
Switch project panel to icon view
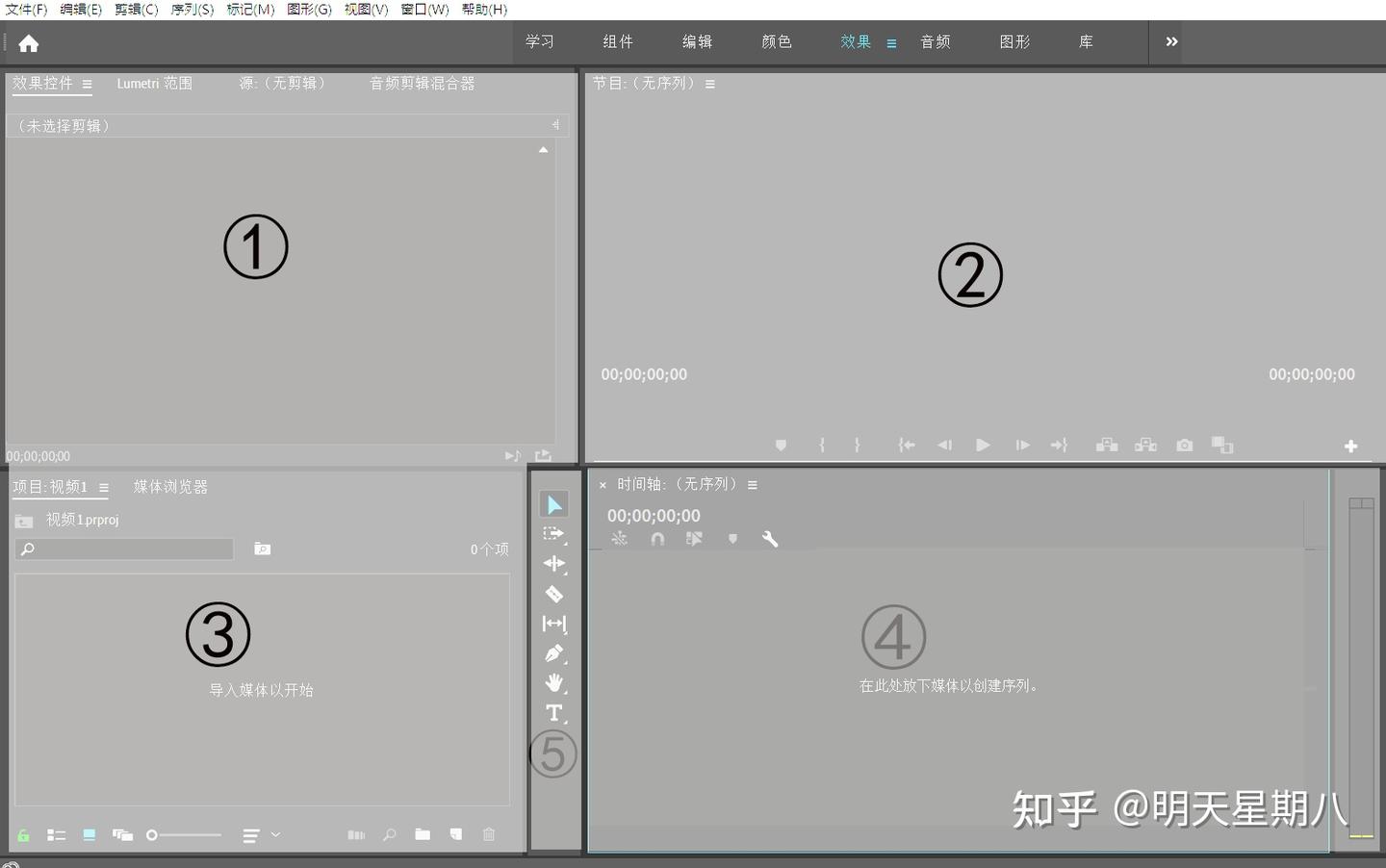(89, 835)
